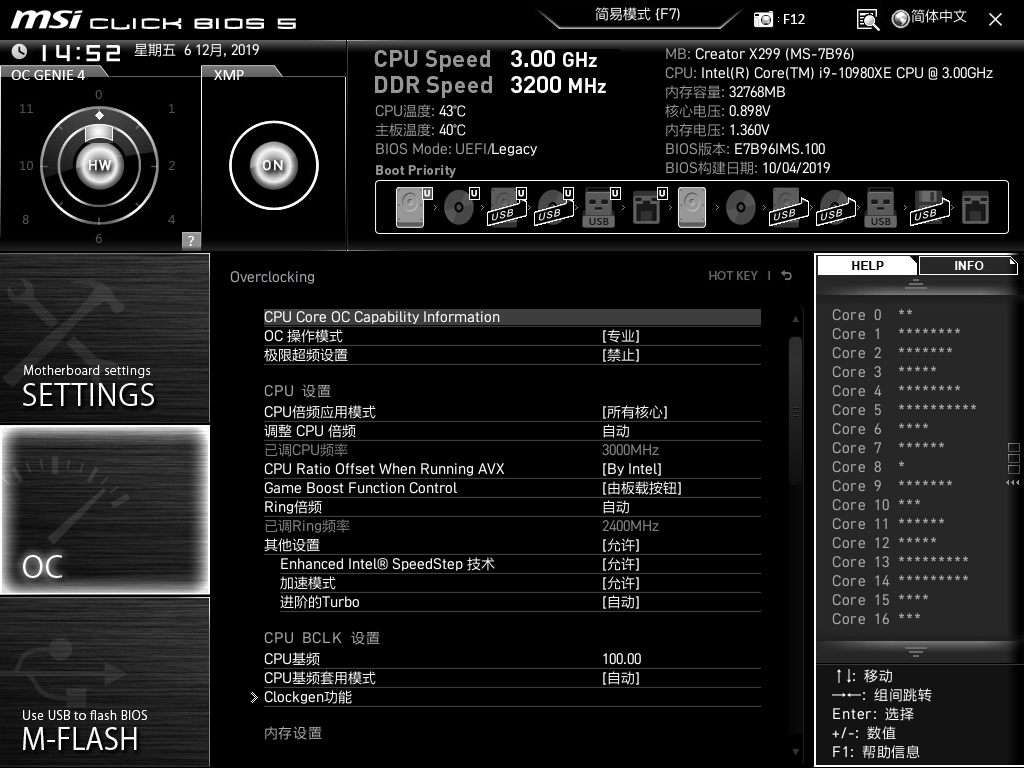This screenshot has width=1024, height=768.
Task: Toggle the XMP ON button
Action: pos(272,165)
